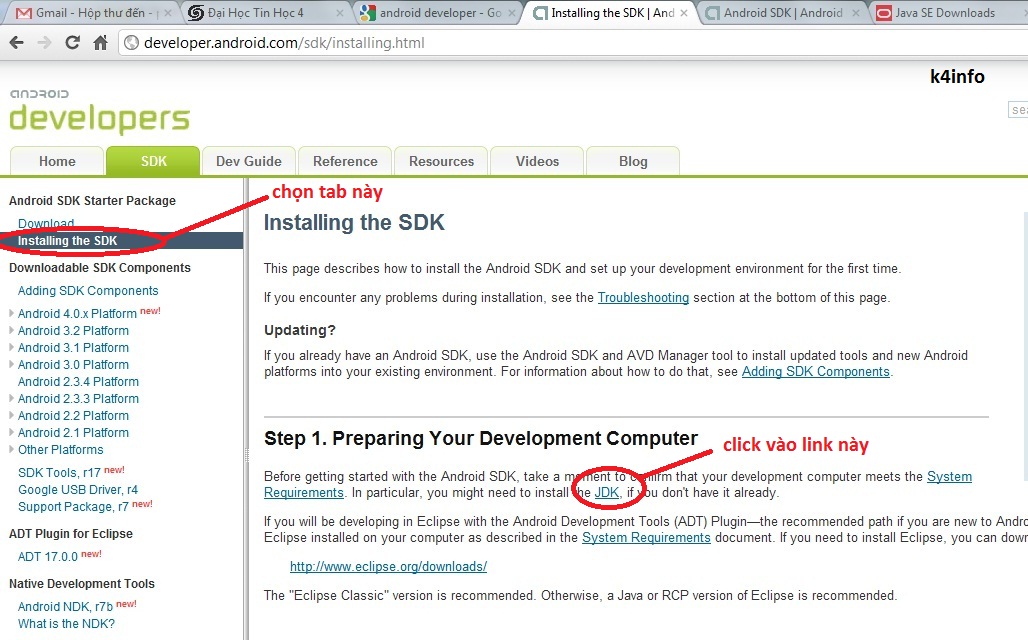Expand the Android 3.0 Platform item
Image resolution: width=1028 pixels, height=640 pixels.
pyautogui.click(x=11, y=364)
